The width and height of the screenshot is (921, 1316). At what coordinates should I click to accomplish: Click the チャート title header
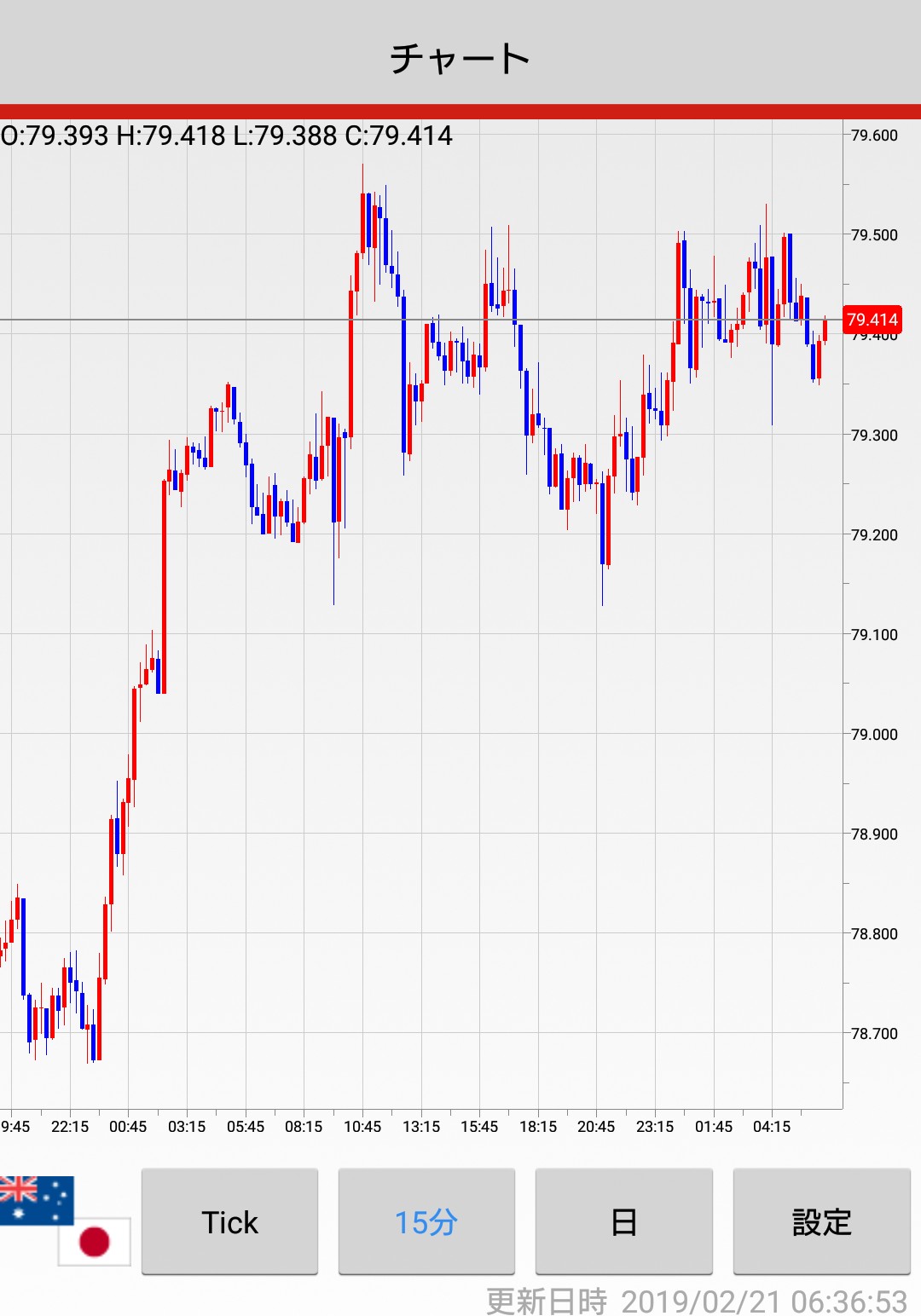click(x=460, y=58)
